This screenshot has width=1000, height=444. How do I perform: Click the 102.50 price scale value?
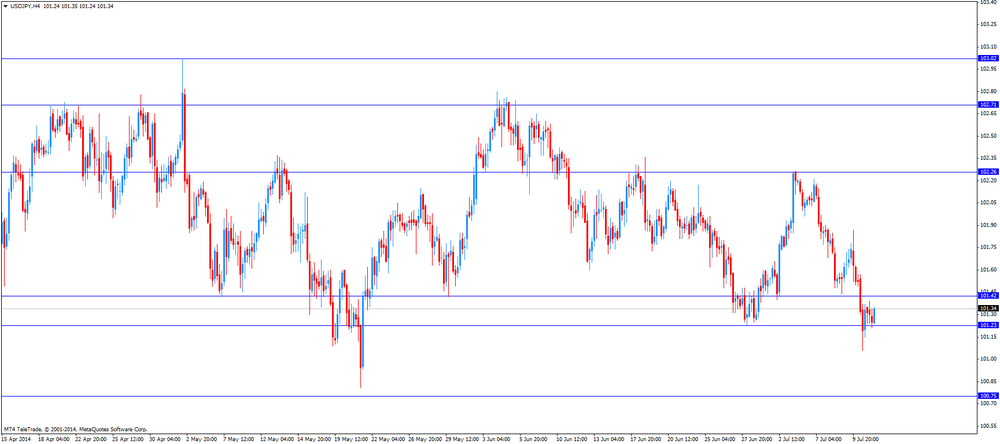[989, 136]
